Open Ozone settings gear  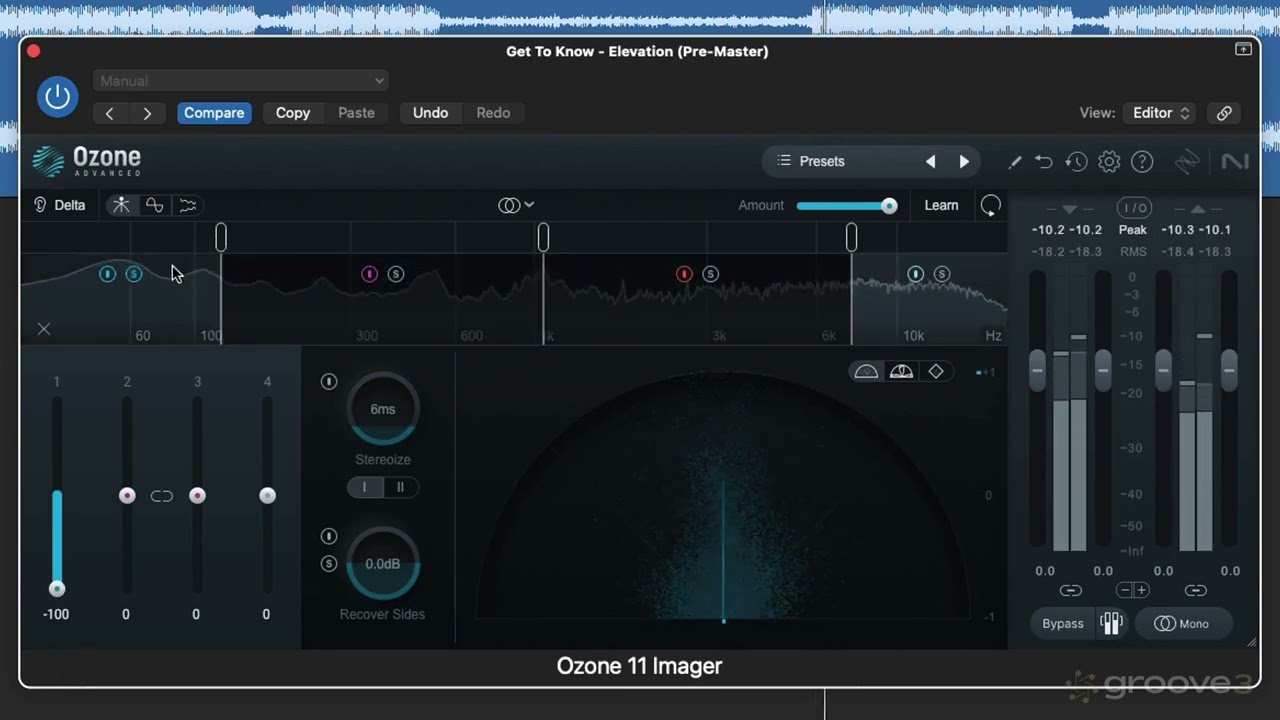pyautogui.click(x=1109, y=162)
